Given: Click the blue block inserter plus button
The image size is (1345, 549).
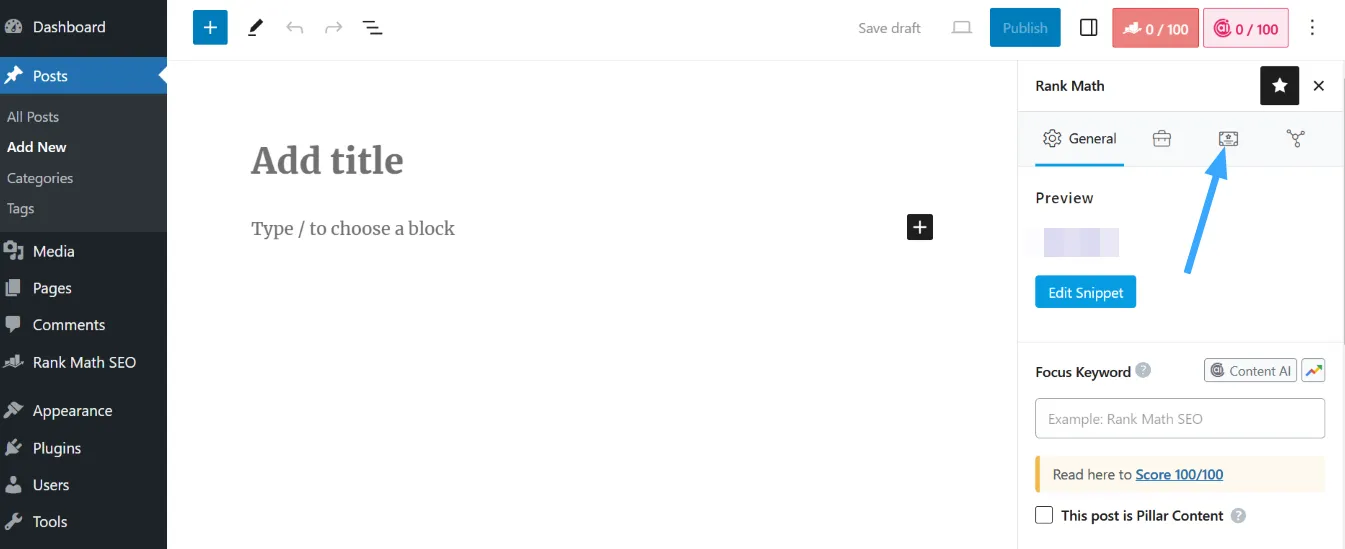Looking at the screenshot, I should 210,28.
